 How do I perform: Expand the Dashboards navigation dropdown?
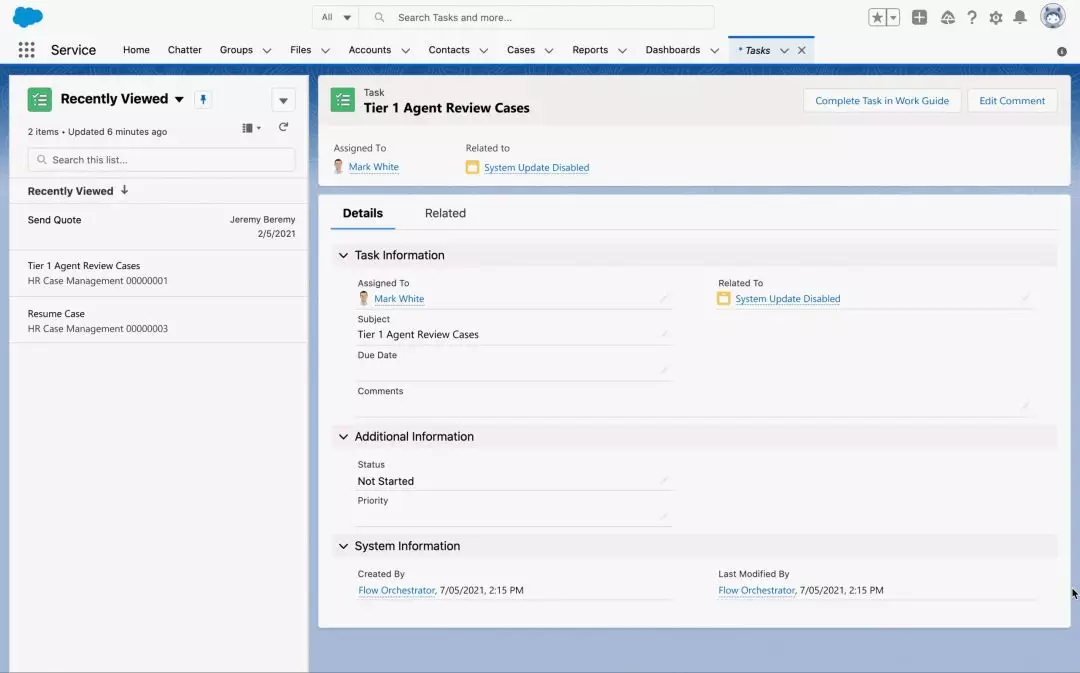point(714,50)
